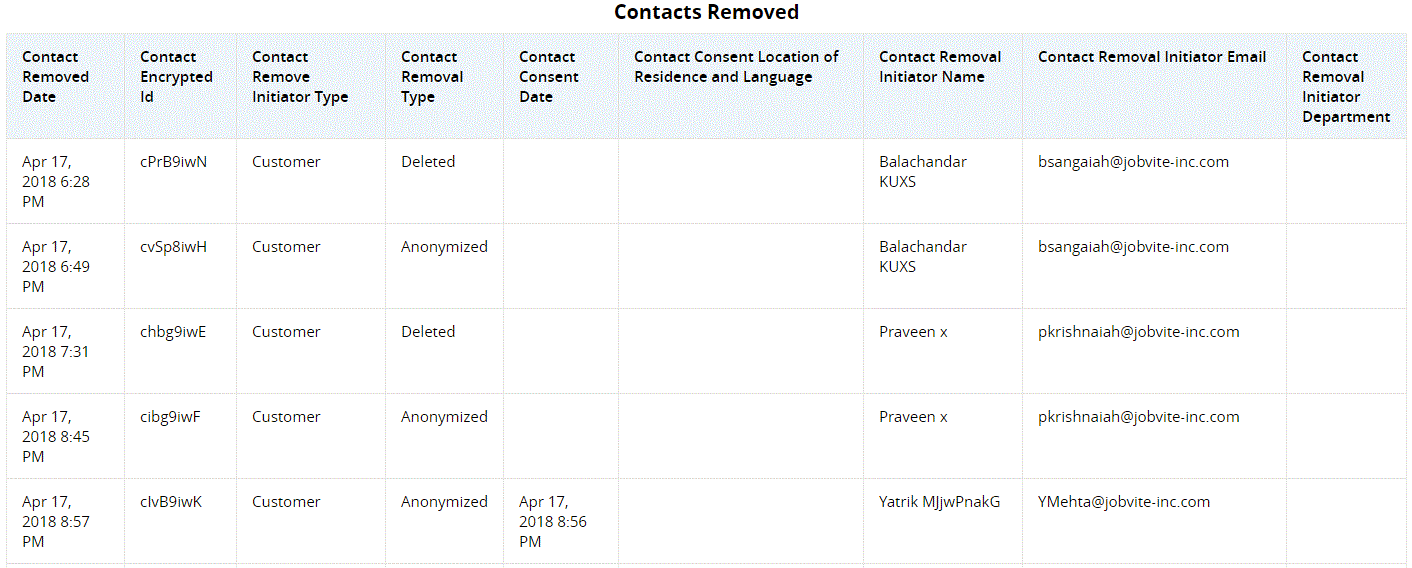The width and height of the screenshot is (1412, 568).
Task: Click the Contact Removed Date column header
Action: pyautogui.click(x=56, y=77)
